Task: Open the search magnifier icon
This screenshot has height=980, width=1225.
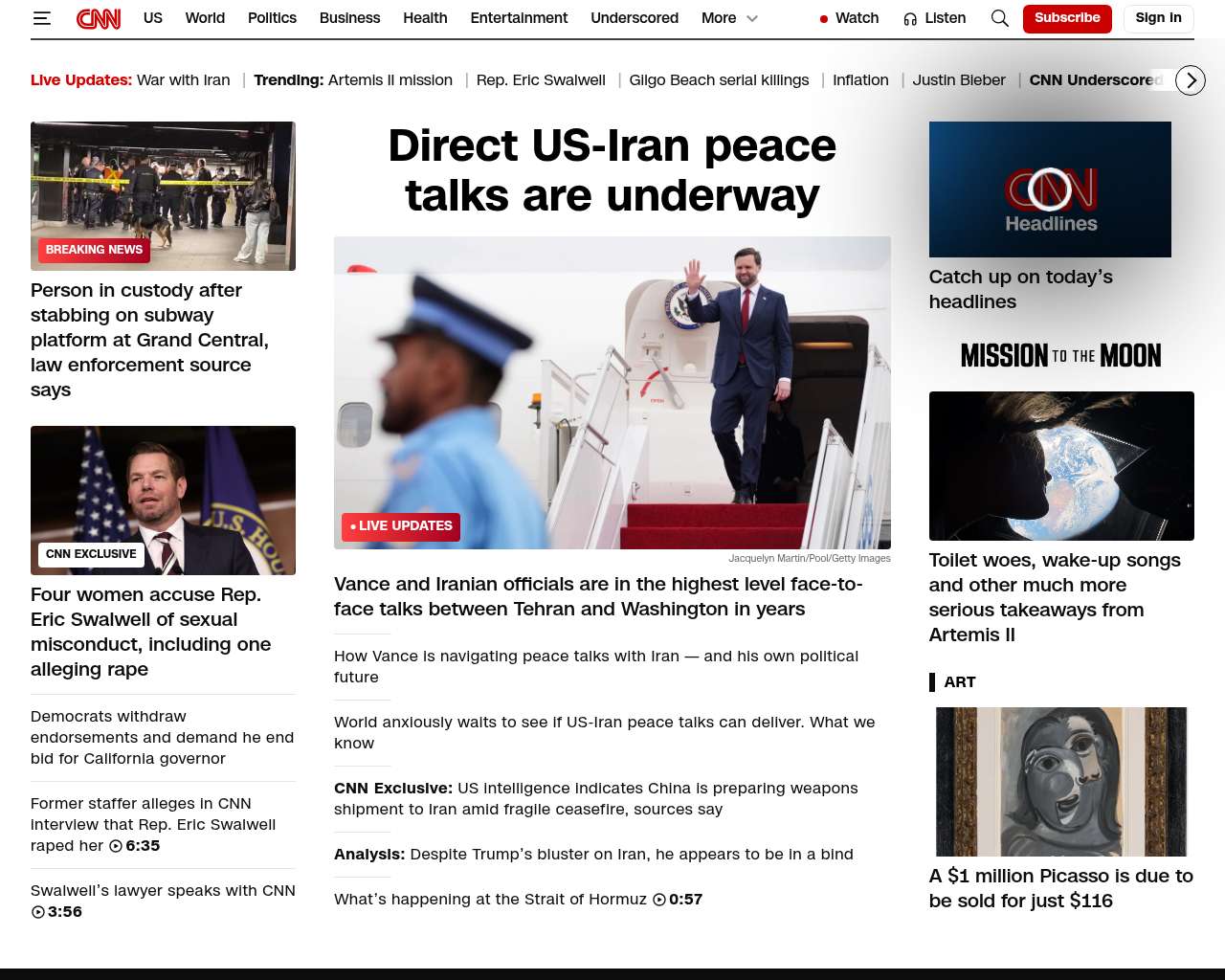Action: 999,18
